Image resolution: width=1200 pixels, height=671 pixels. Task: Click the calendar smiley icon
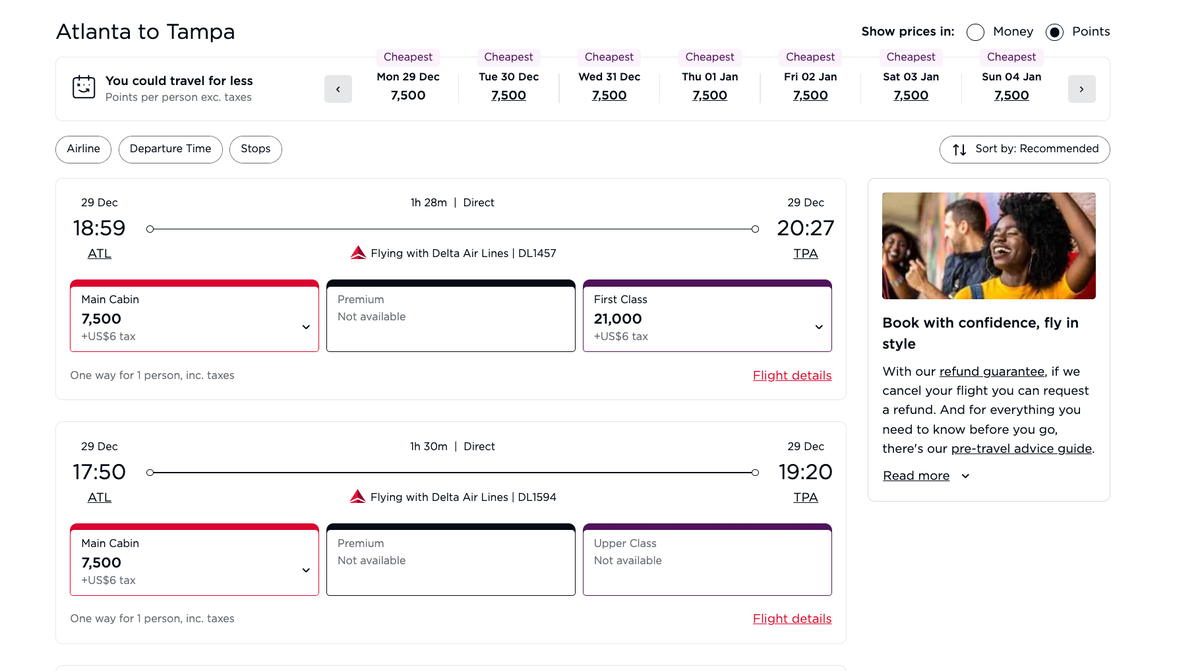click(84, 88)
